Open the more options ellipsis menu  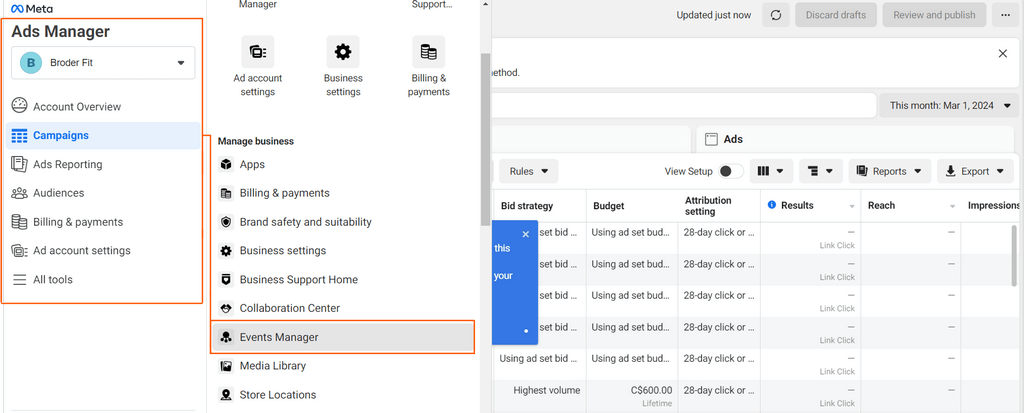[x=1005, y=15]
